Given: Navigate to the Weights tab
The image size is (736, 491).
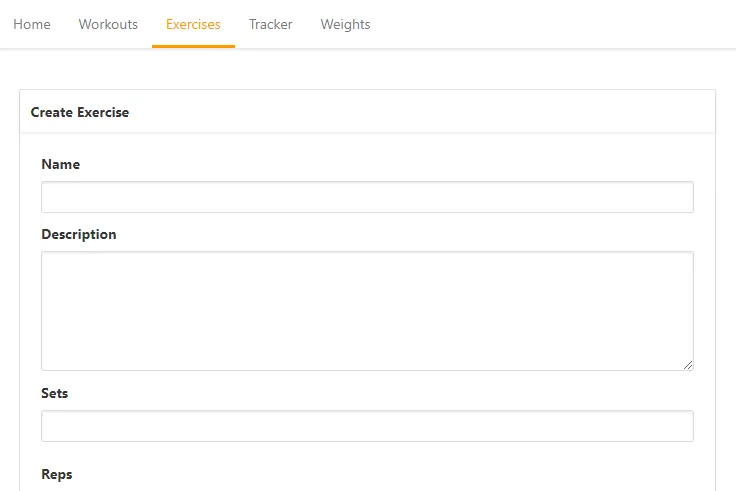Looking at the screenshot, I should coord(345,24).
